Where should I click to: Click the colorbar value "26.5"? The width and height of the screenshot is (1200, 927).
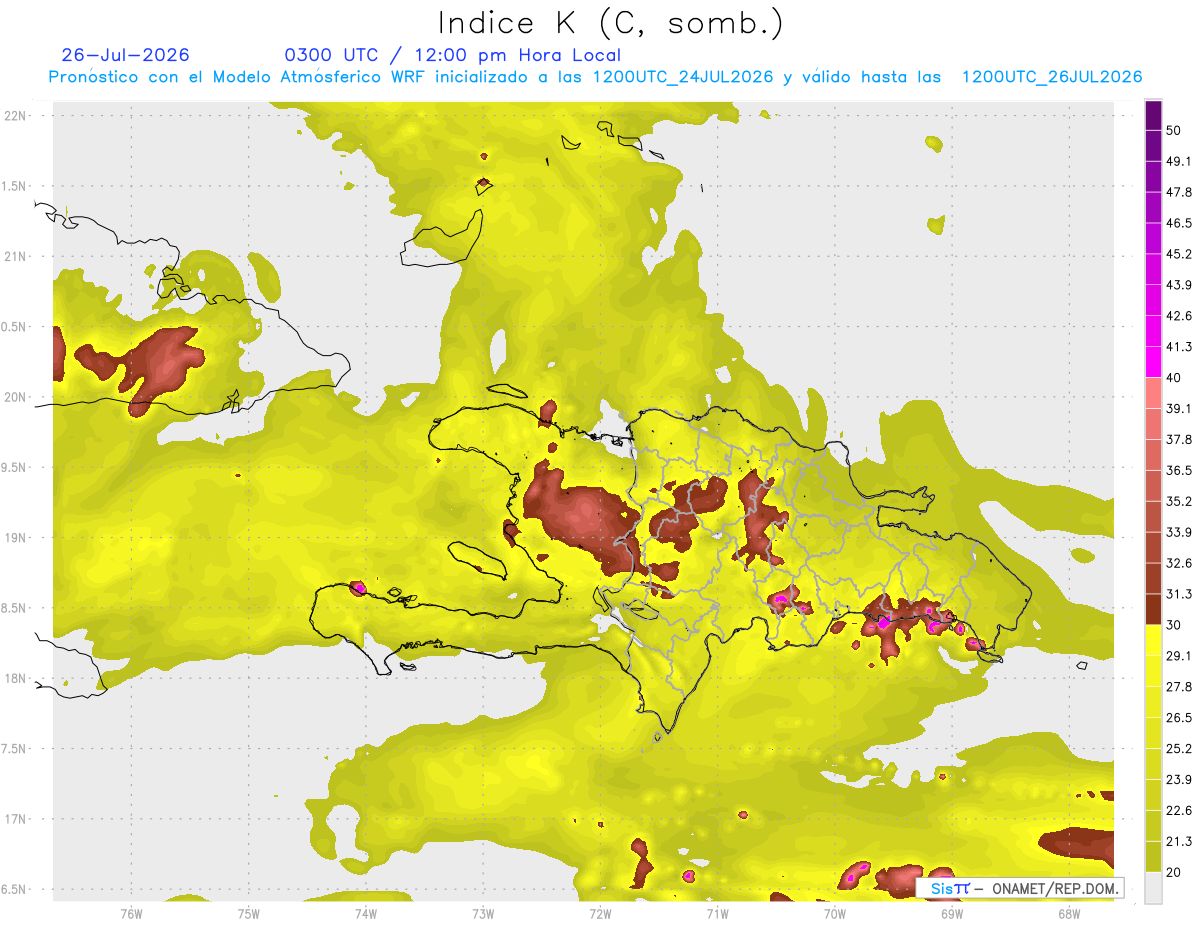click(1179, 718)
